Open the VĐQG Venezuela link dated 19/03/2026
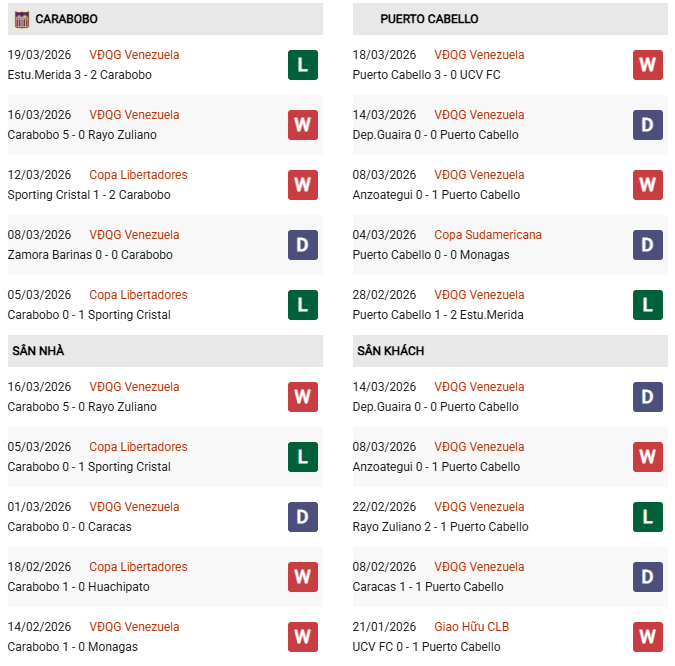Image resolution: width=675 pixels, height=666 pixels. click(x=134, y=55)
